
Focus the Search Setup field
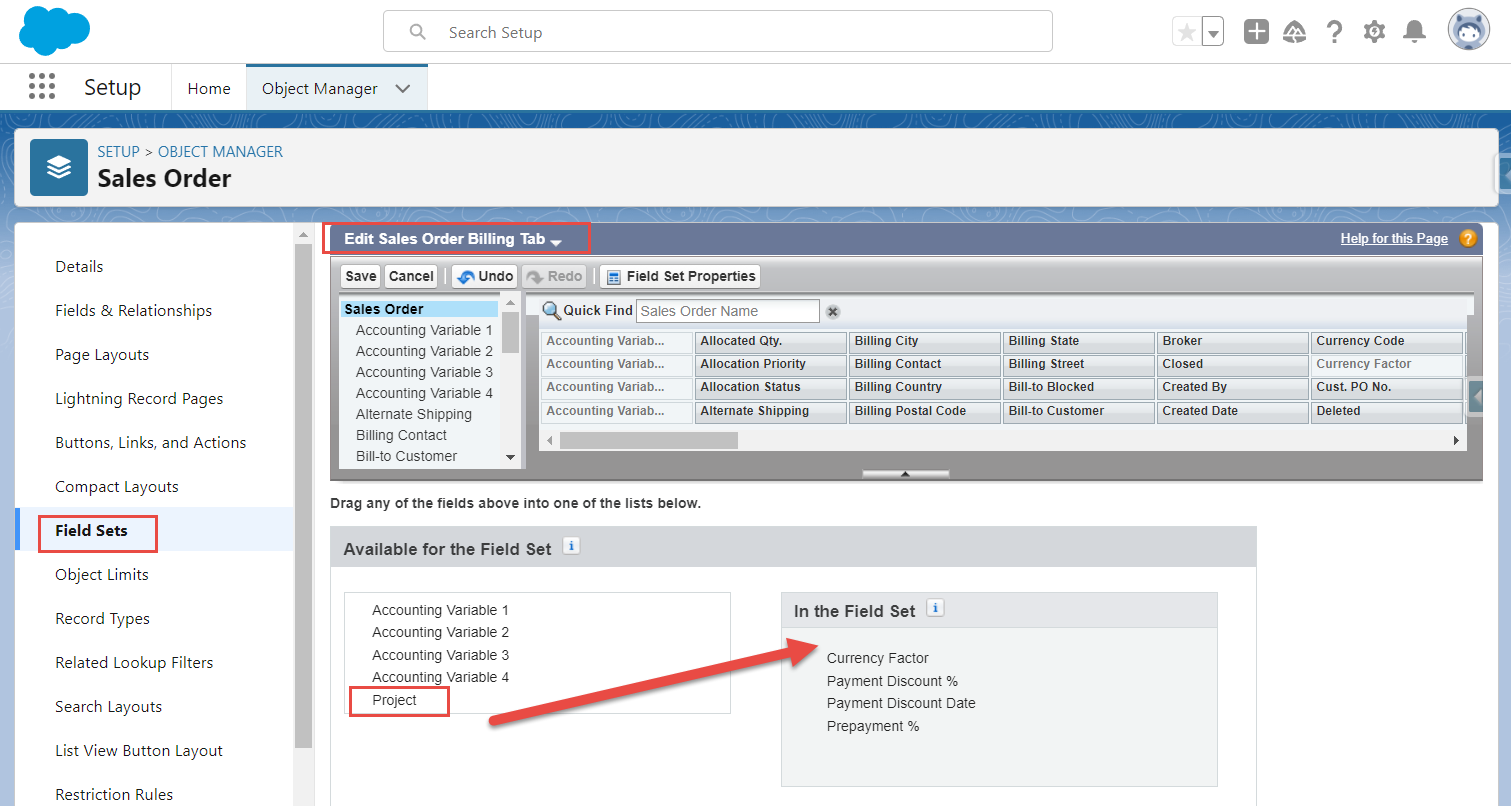tap(718, 32)
